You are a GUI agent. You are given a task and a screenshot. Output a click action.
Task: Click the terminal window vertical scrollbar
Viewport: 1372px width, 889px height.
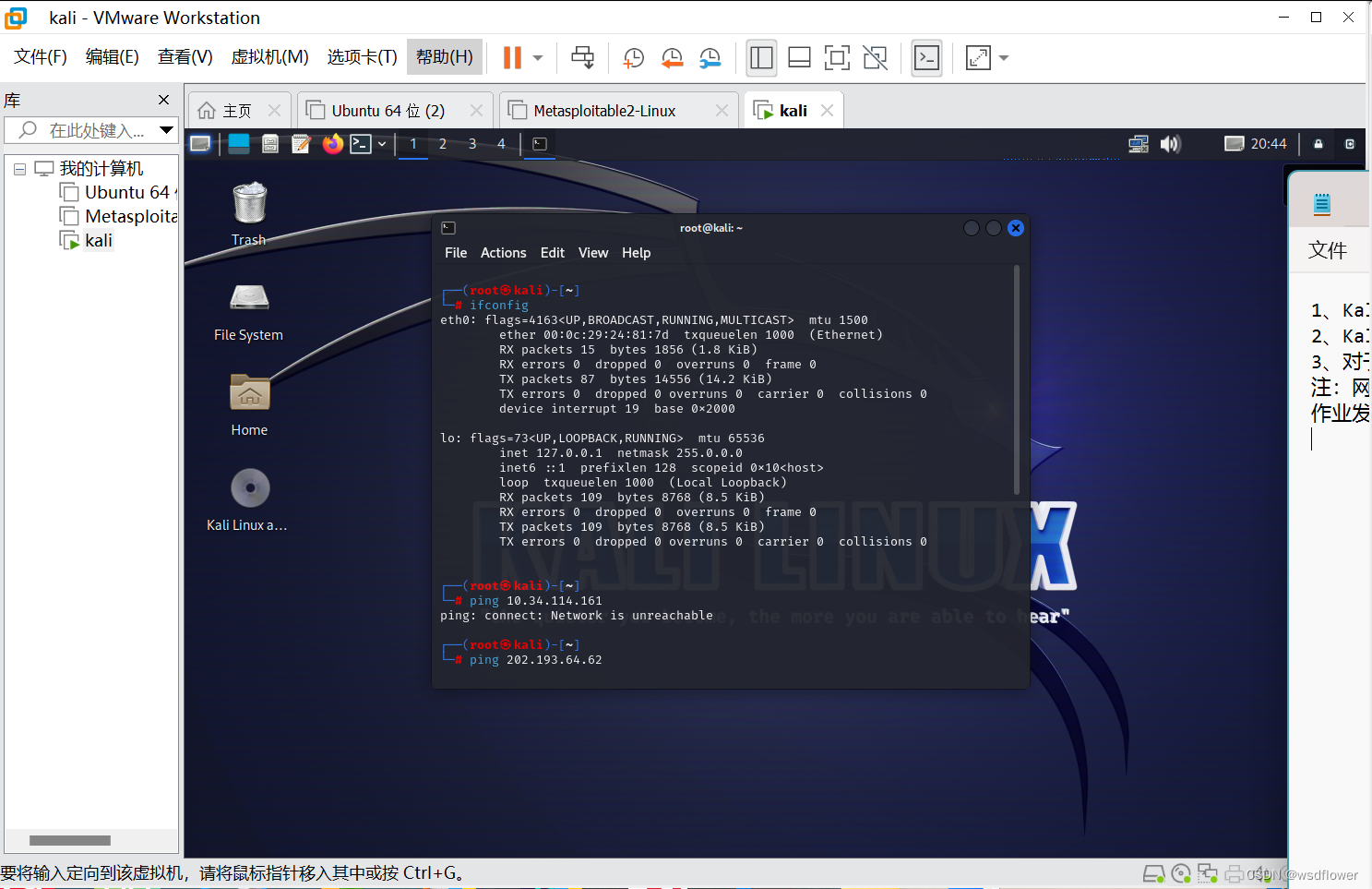(x=1017, y=380)
